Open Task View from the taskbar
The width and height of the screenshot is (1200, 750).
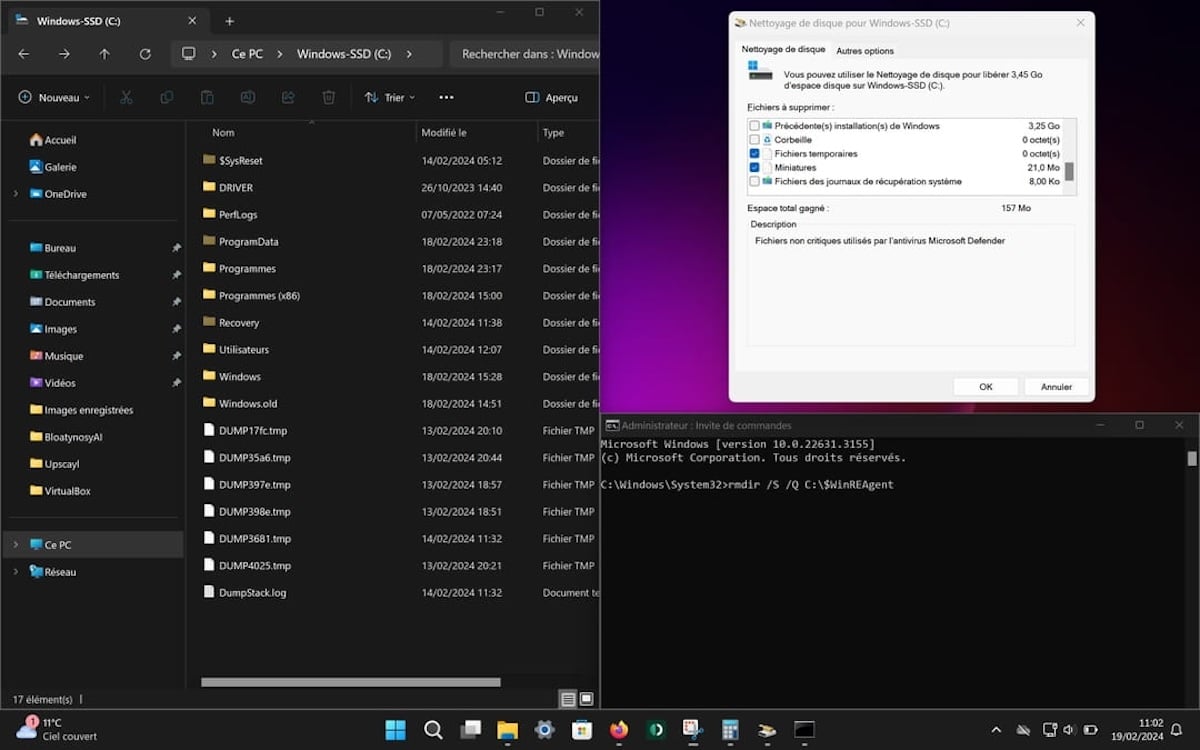tap(470, 730)
